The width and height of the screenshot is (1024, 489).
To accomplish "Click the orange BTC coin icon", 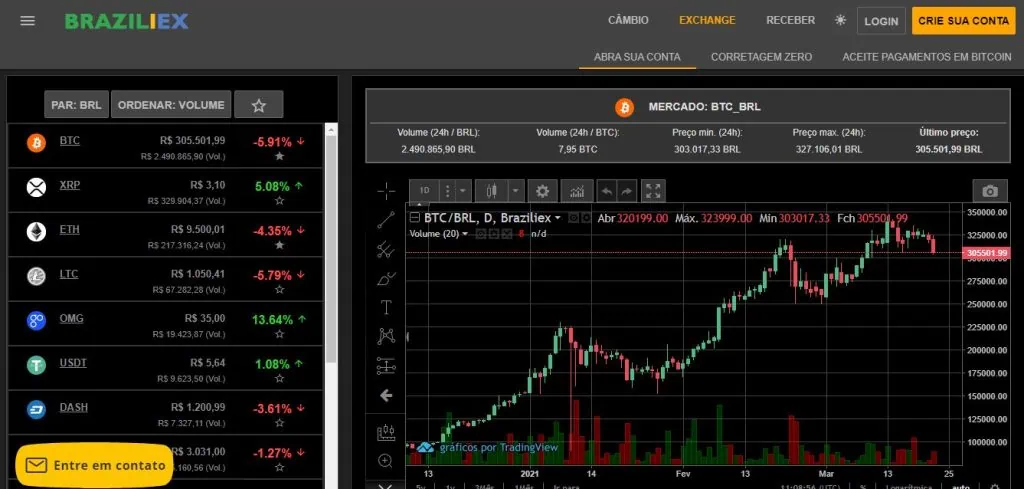I will (x=37, y=143).
